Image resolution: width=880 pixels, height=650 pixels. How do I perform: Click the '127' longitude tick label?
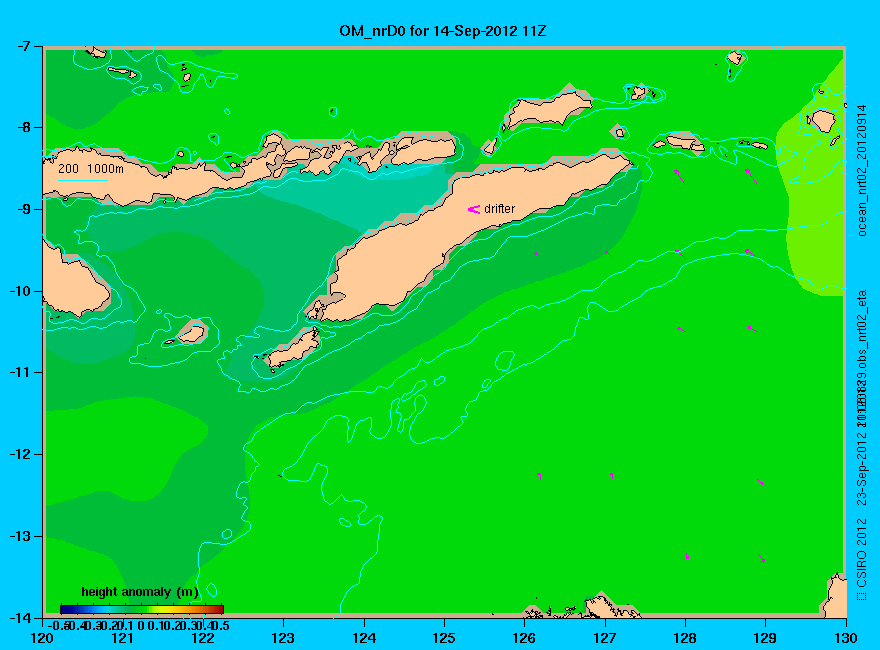point(605,638)
